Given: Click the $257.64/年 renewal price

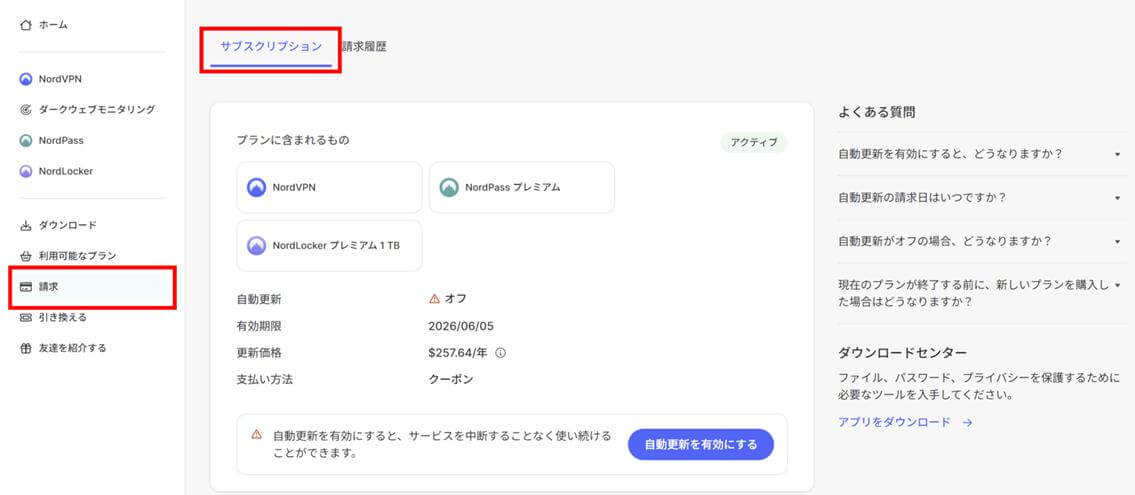Looking at the screenshot, I should coord(459,353).
